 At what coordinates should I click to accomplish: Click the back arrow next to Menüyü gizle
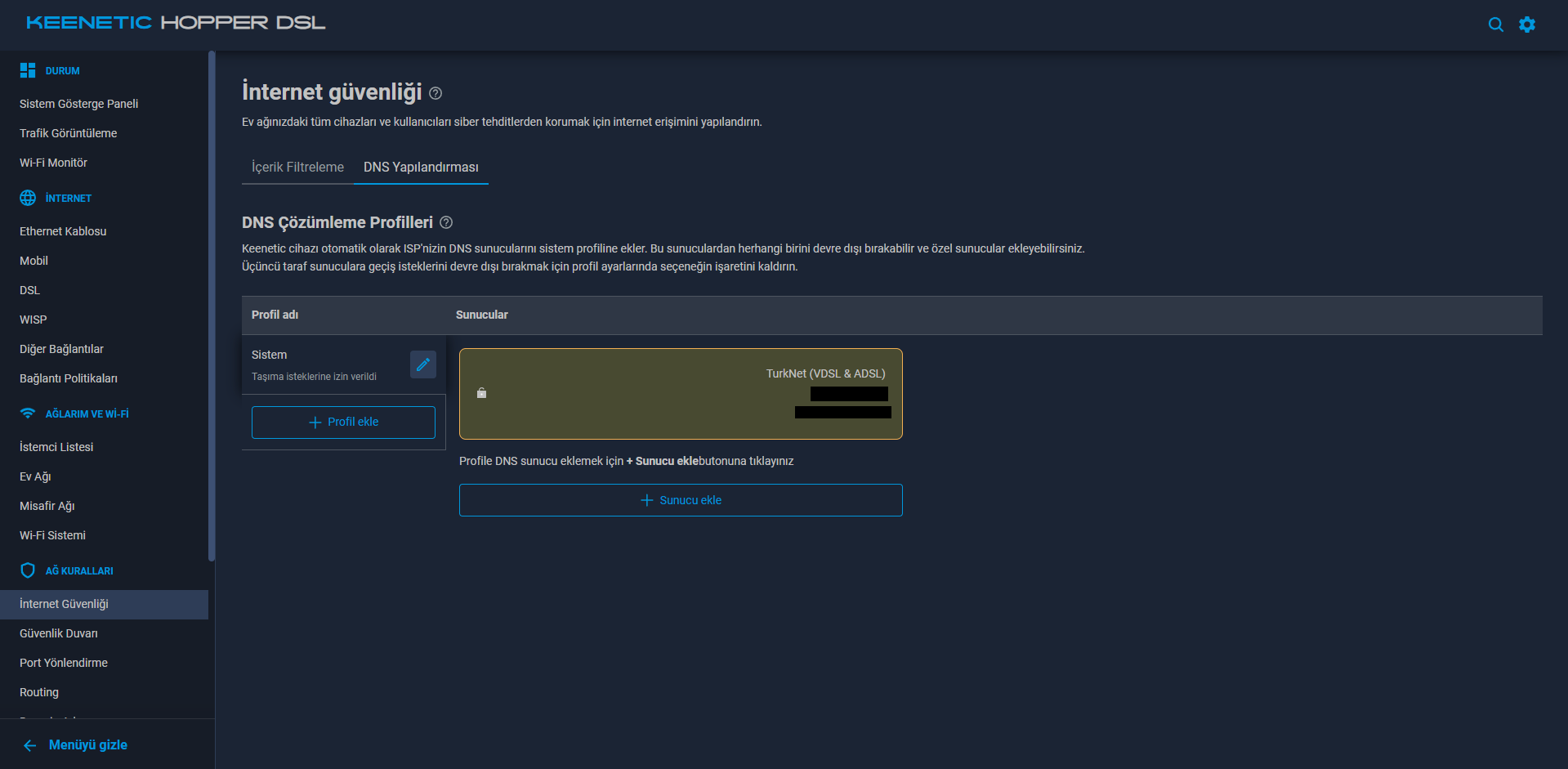(30, 745)
